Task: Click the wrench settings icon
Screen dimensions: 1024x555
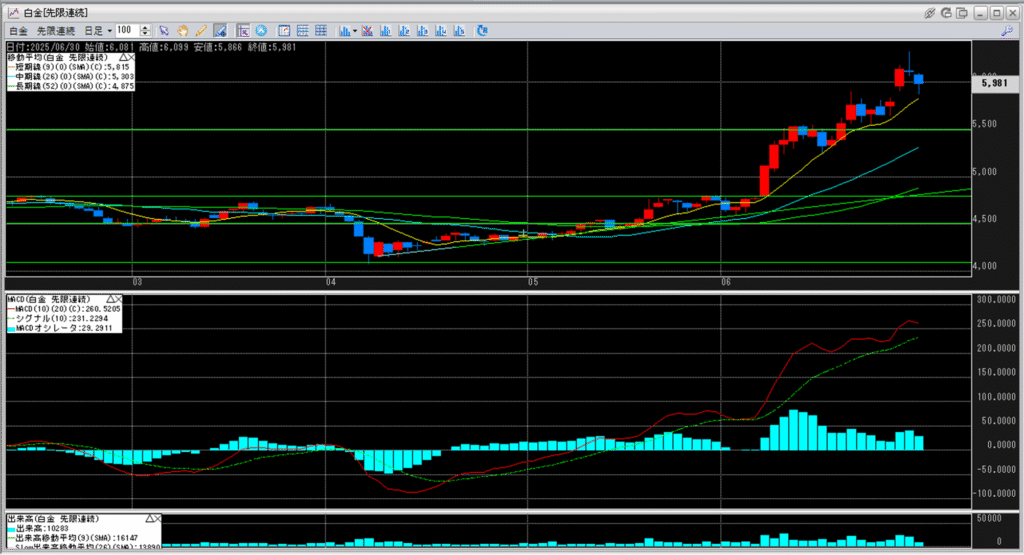Action: (x=1006, y=31)
